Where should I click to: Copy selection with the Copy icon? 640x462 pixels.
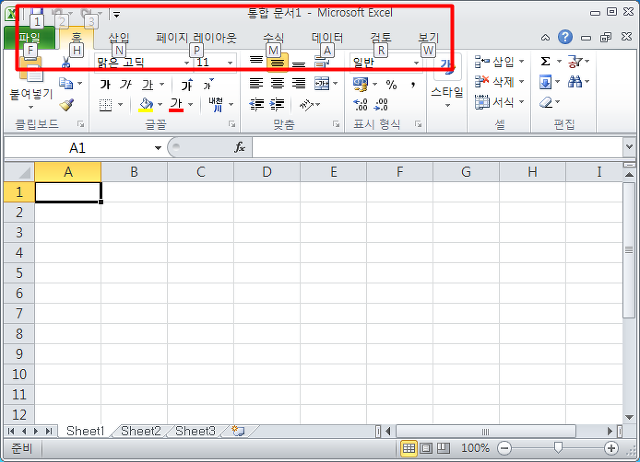(x=66, y=83)
